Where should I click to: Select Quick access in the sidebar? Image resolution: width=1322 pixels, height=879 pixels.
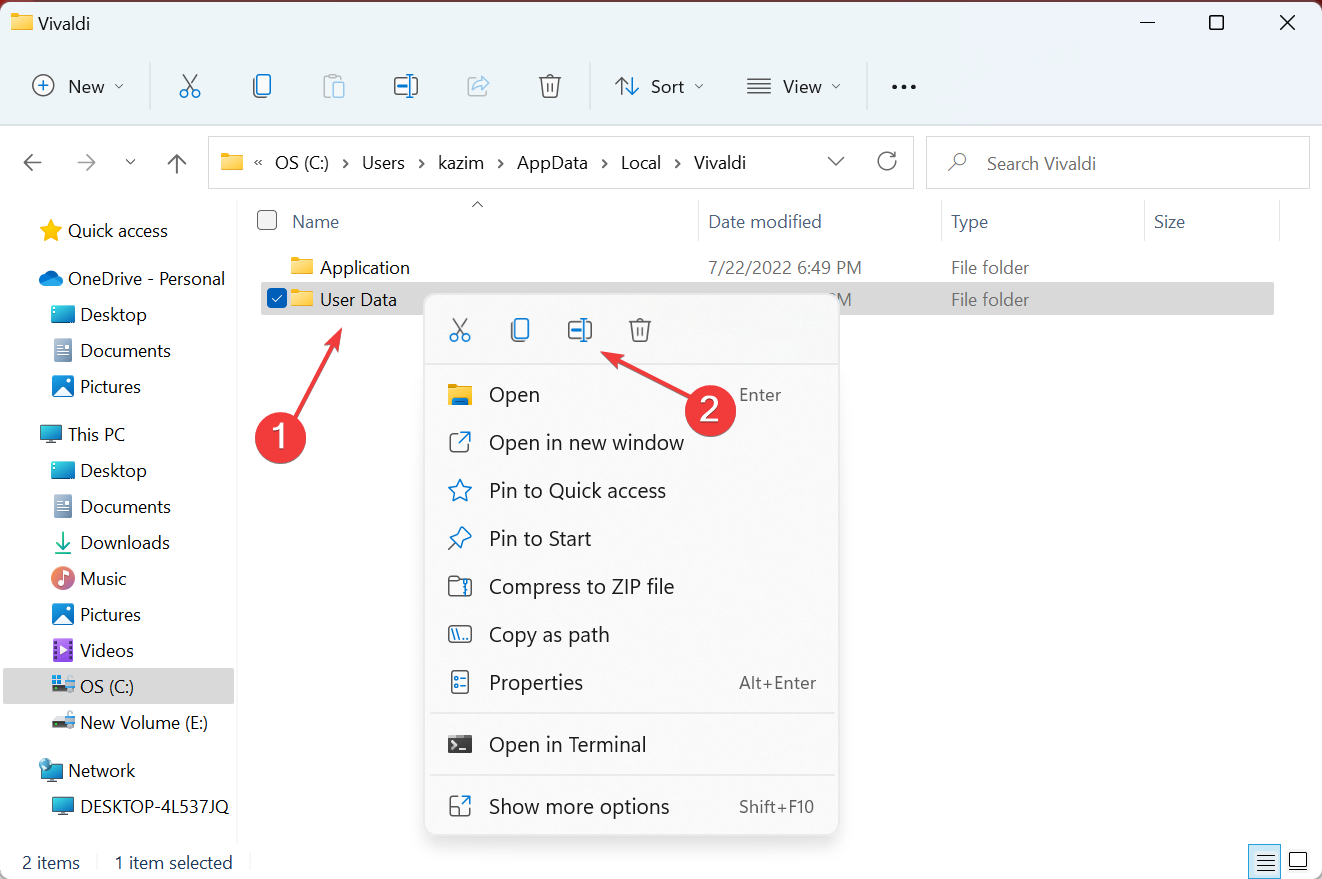(x=118, y=231)
